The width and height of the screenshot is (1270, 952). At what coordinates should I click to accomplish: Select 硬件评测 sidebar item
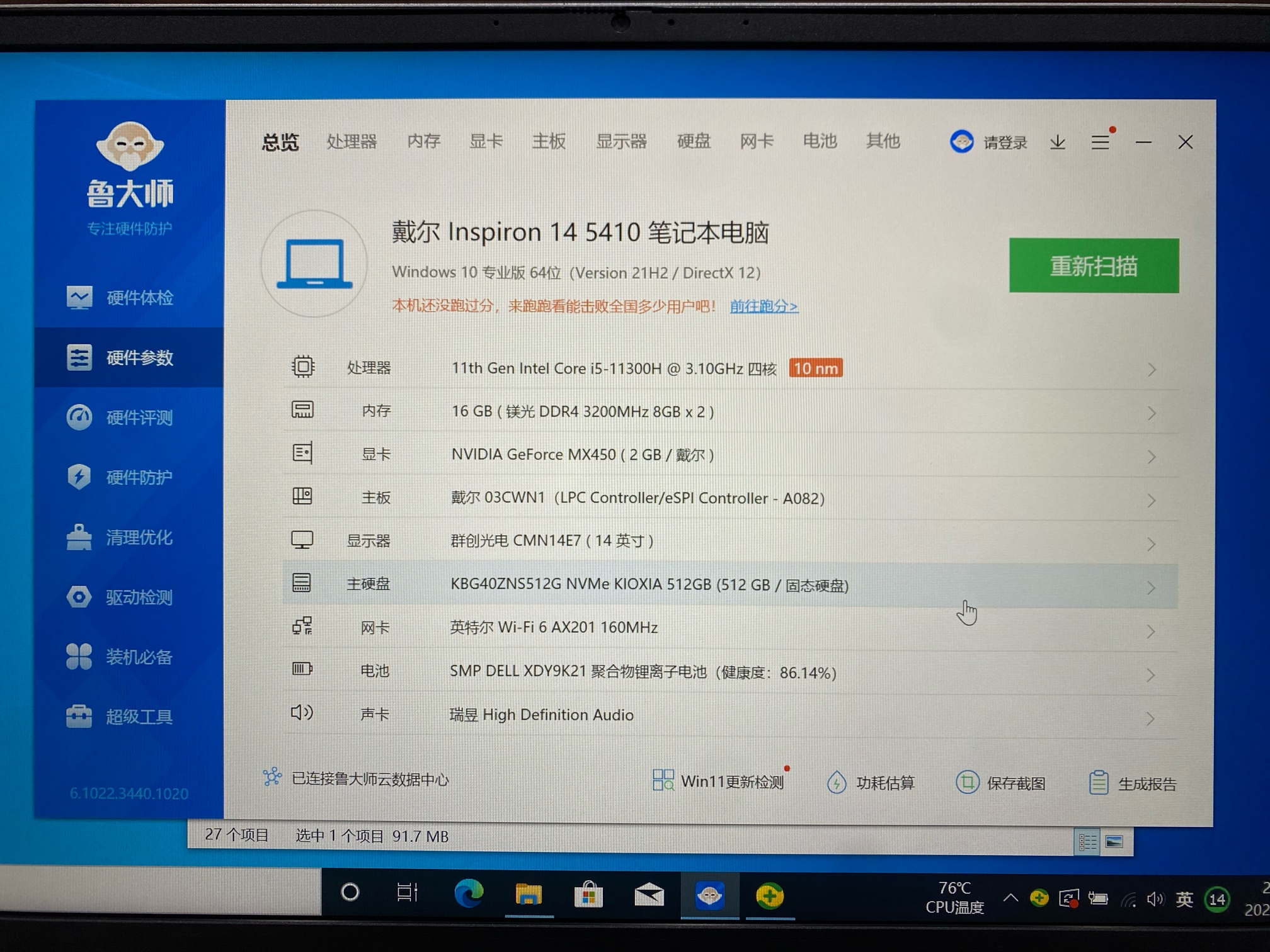coord(139,417)
